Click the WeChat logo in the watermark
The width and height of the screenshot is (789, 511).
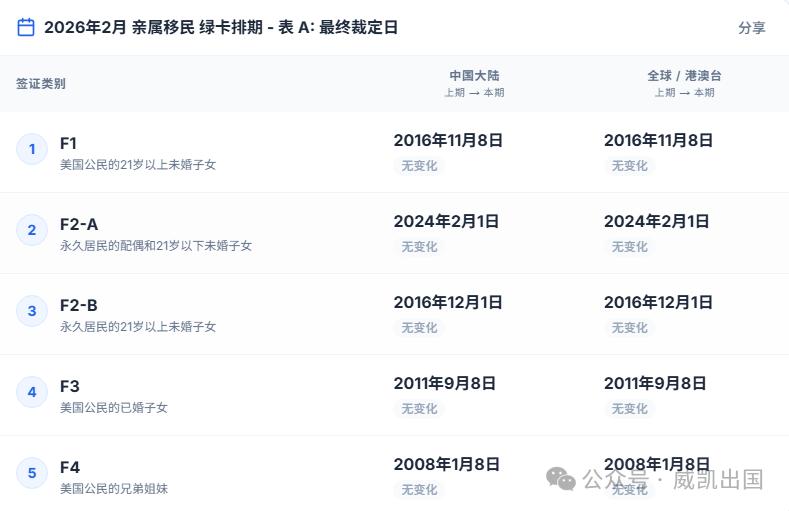561,480
